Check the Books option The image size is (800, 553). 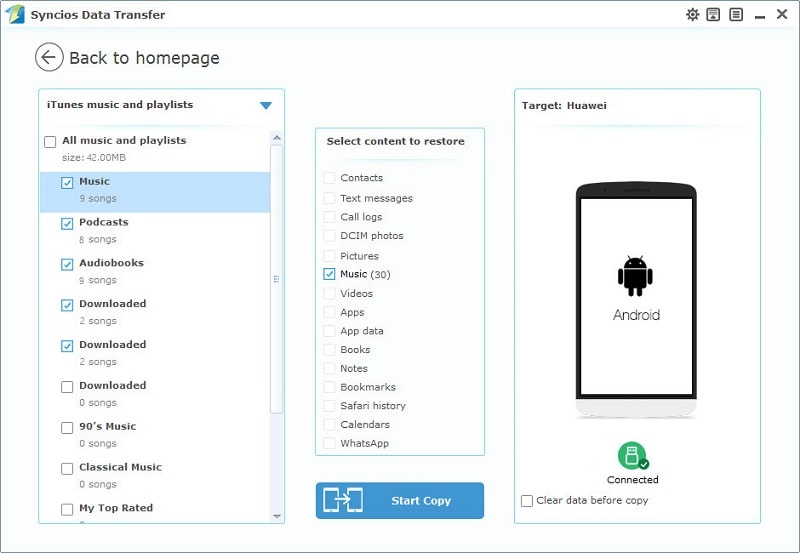329,349
